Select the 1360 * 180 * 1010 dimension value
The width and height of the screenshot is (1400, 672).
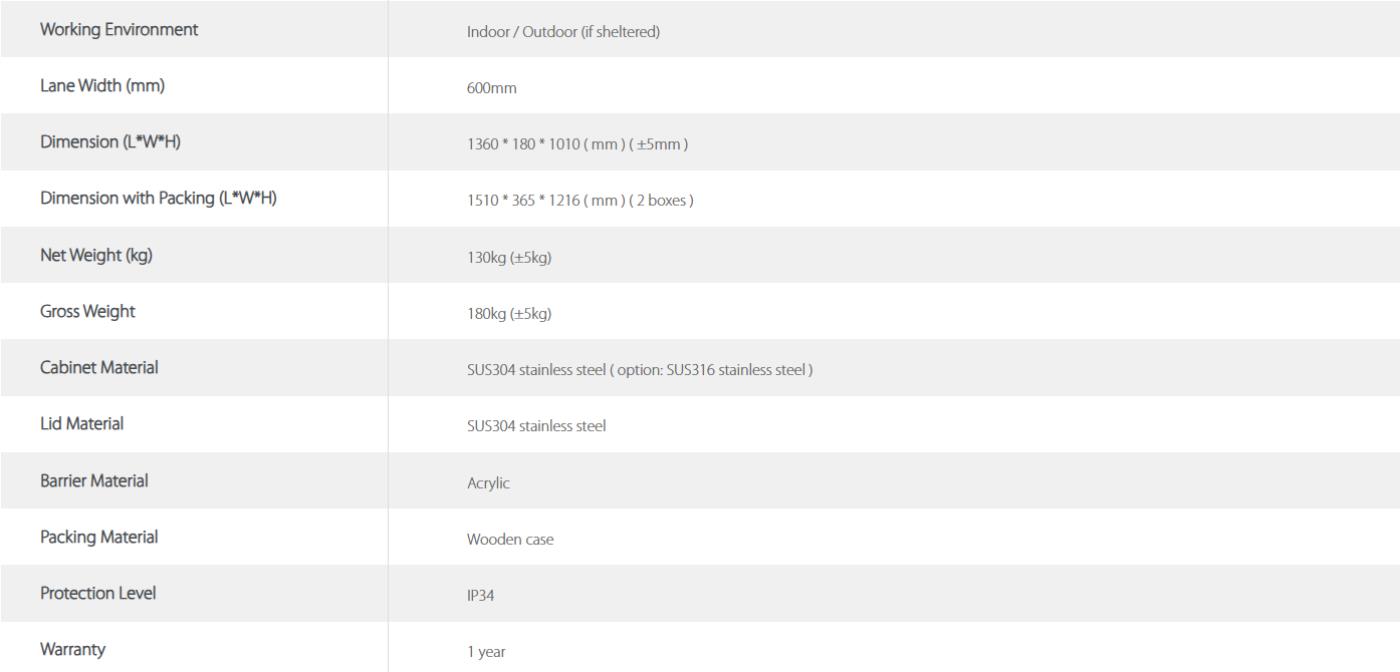(x=578, y=144)
